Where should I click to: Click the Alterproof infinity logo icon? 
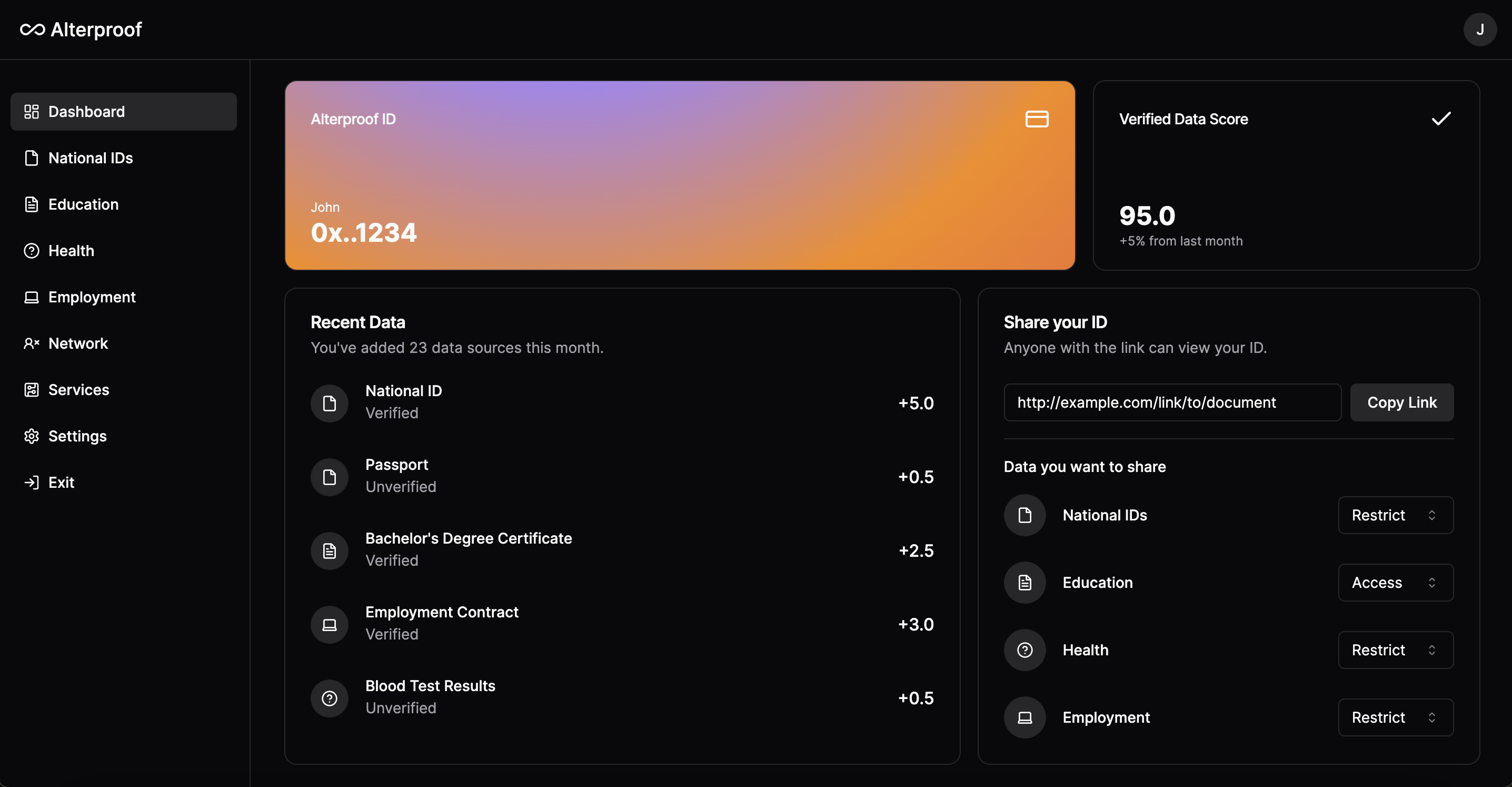click(32, 29)
